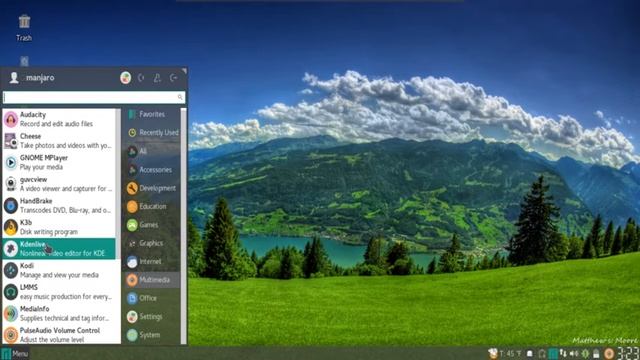Open Kdenlive video editor
This screenshot has height=360, width=640.
(59, 249)
